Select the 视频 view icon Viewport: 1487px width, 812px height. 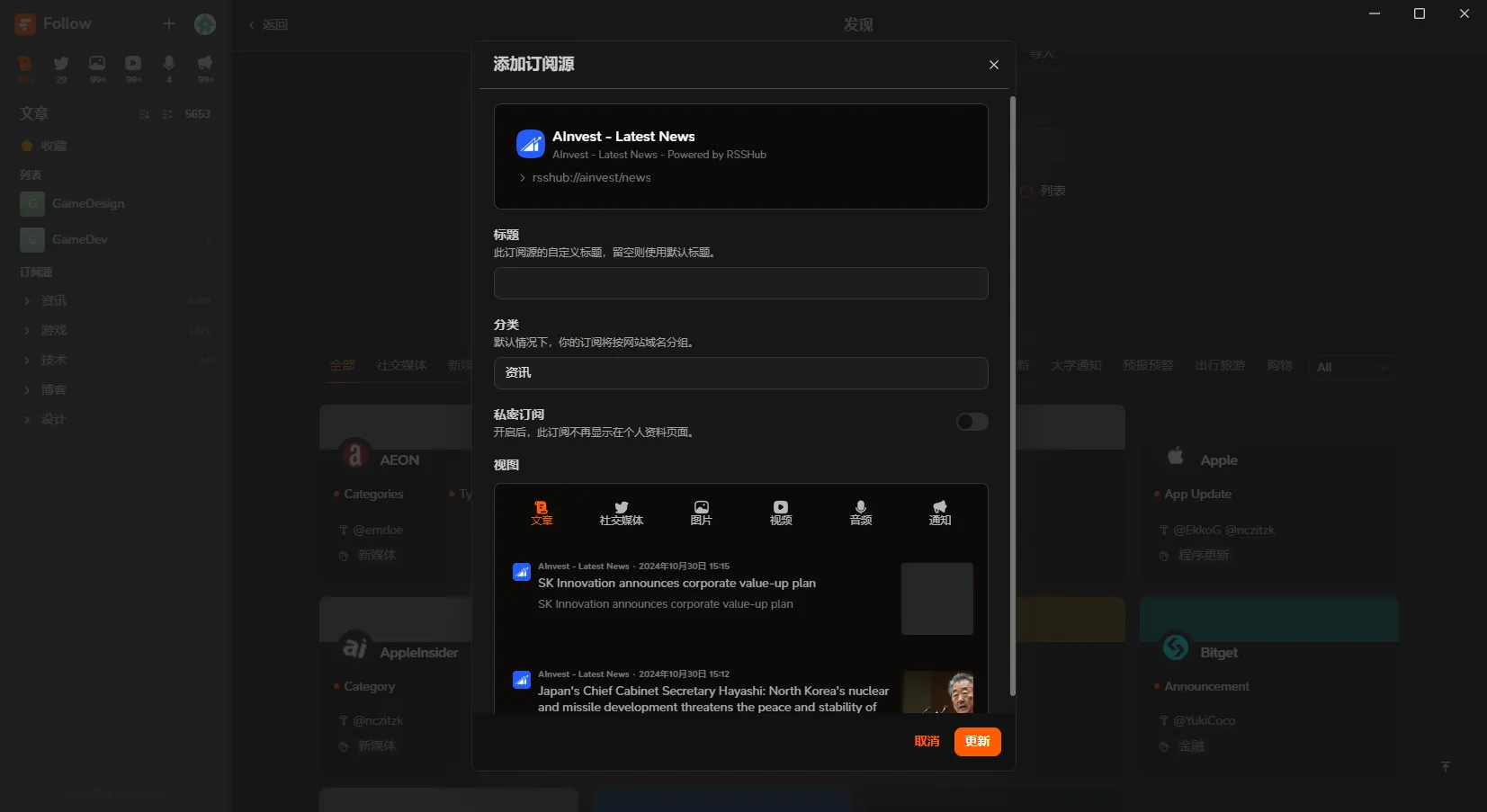(x=780, y=513)
